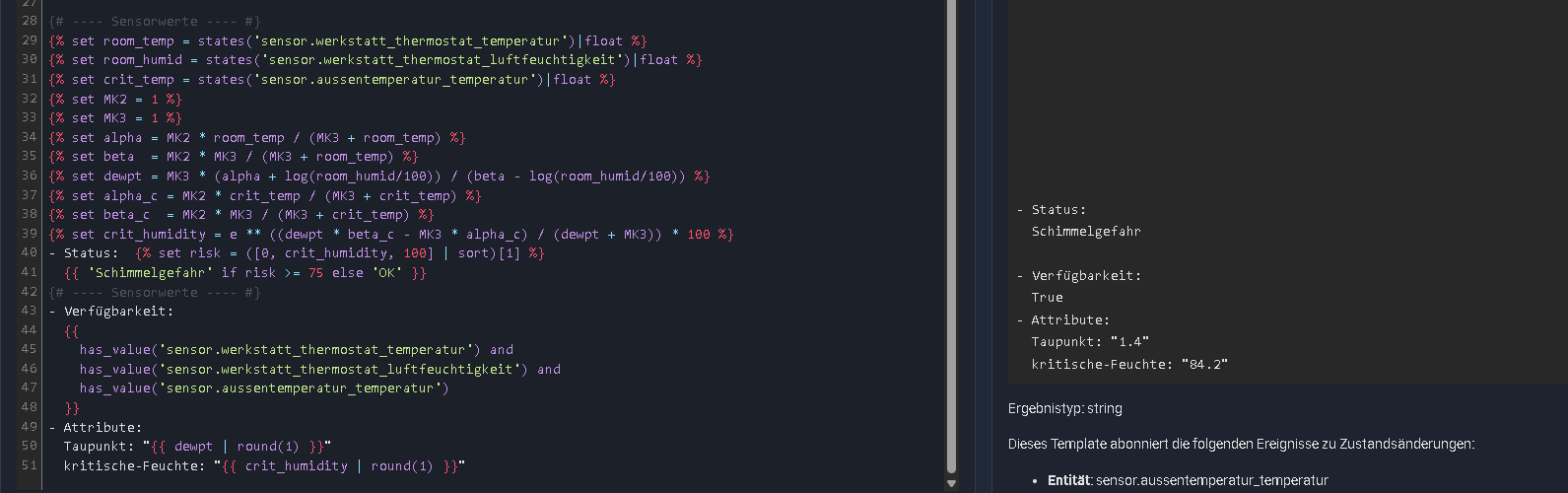1568x493 pixels.
Task: Click the value 75 in the risk condition
Action: [x=315, y=272]
